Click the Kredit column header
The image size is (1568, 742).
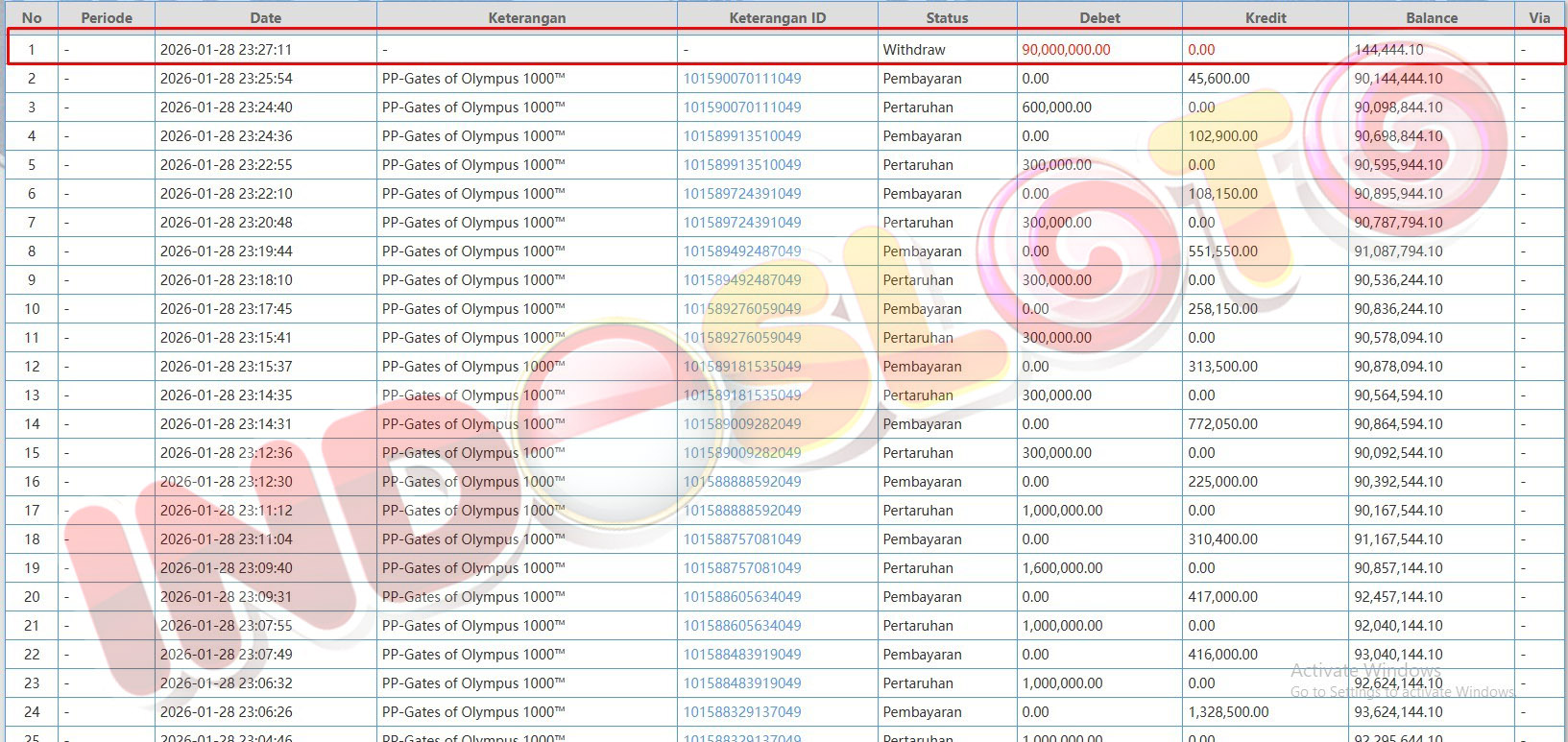[1265, 17]
